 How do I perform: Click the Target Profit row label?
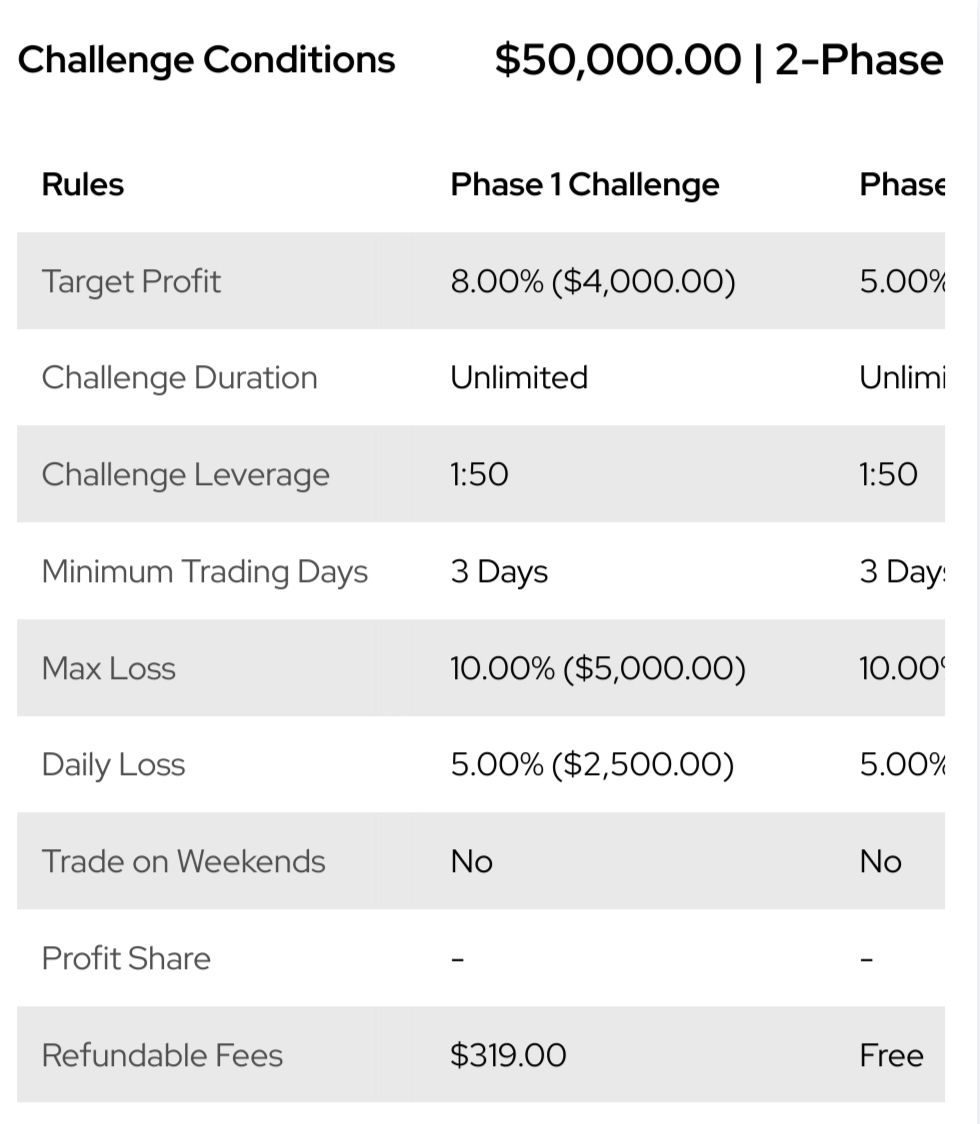131,281
